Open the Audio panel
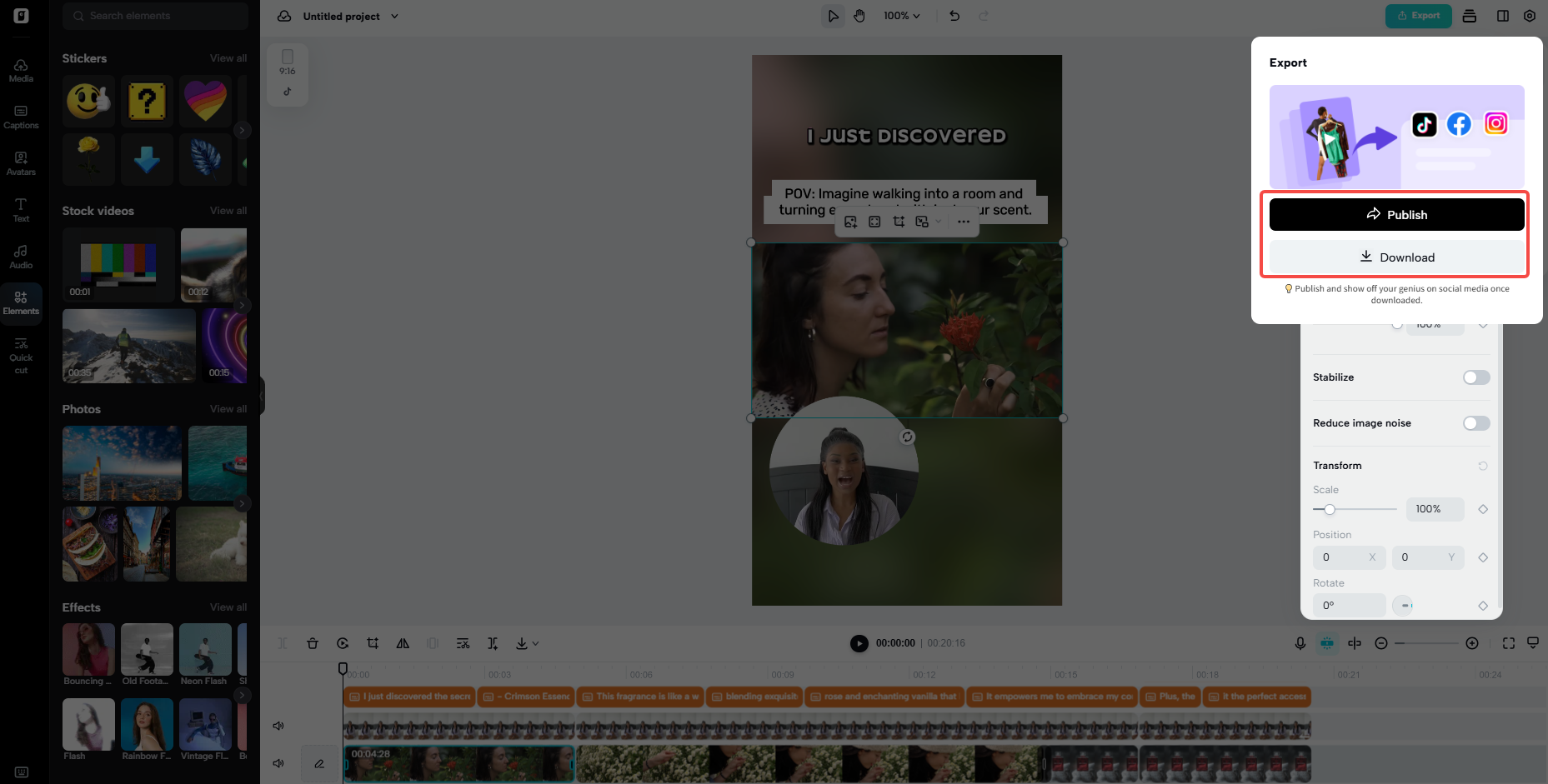This screenshot has width=1548, height=784. click(21, 256)
